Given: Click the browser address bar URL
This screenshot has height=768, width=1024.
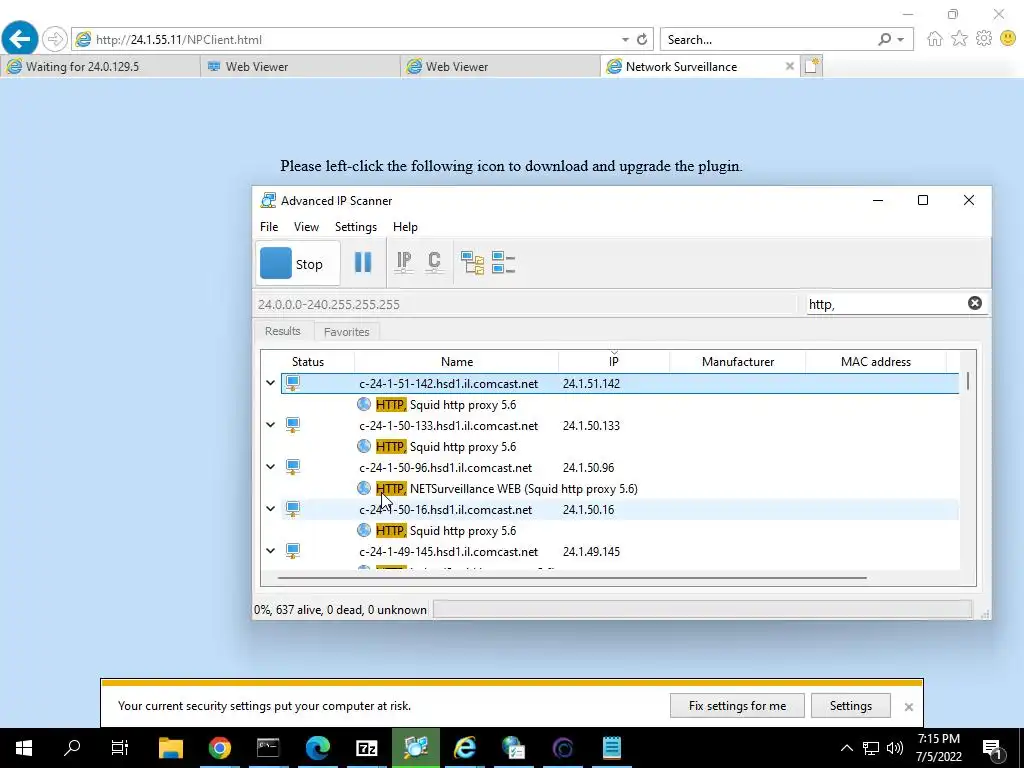Looking at the screenshot, I should click(179, 39).
